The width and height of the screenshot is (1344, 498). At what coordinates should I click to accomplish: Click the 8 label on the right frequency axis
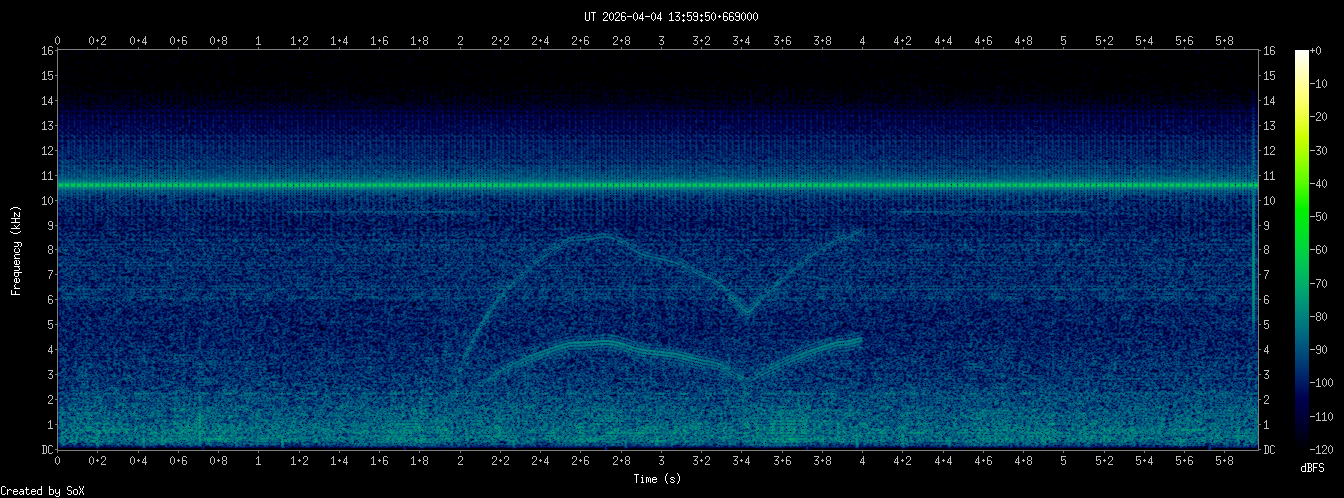(1268, 250)
